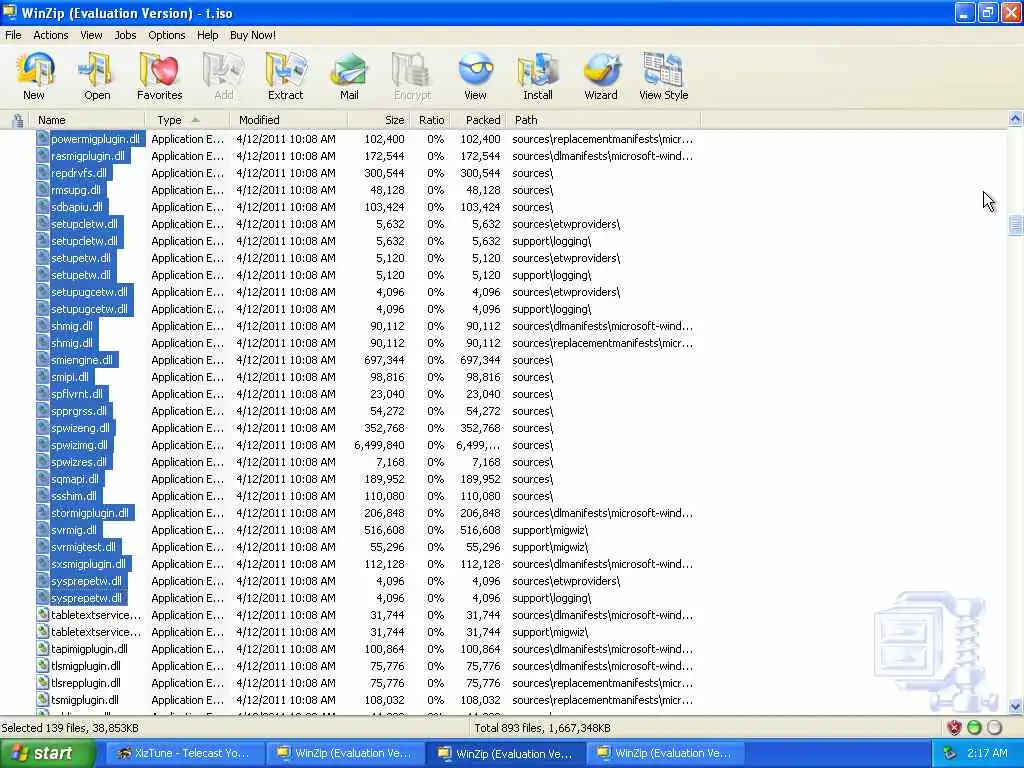Sort by the Type column header

point(188,120)
